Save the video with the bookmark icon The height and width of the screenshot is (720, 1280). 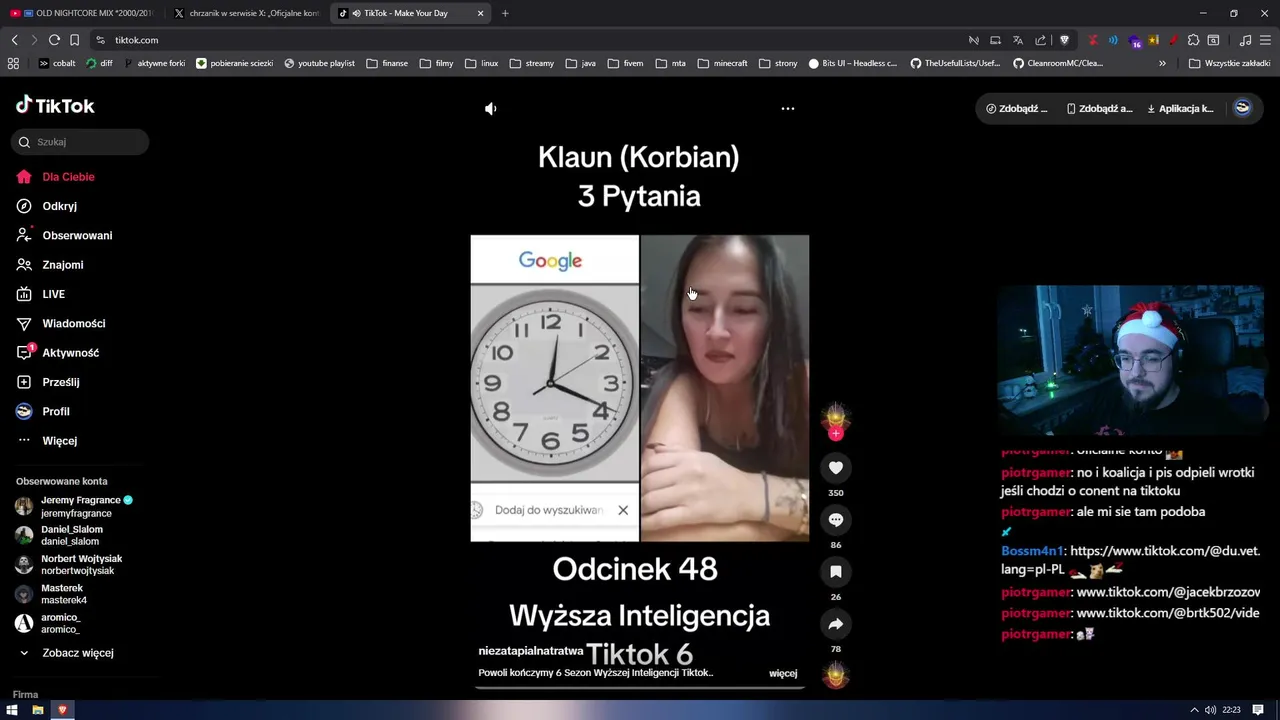coord(836,572)
